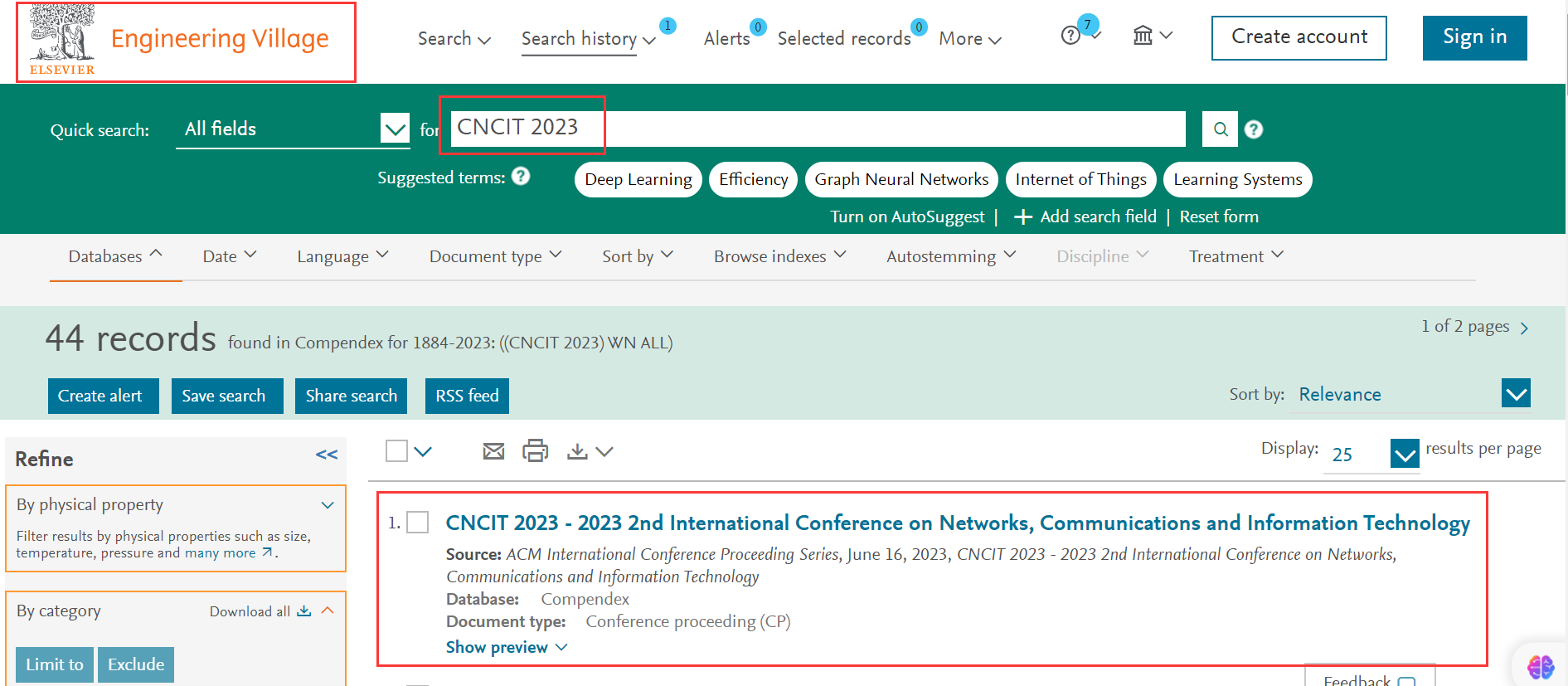Open Autostemming tab
1568x686 pixels.
pyautogui.click(x=951, y=256)
